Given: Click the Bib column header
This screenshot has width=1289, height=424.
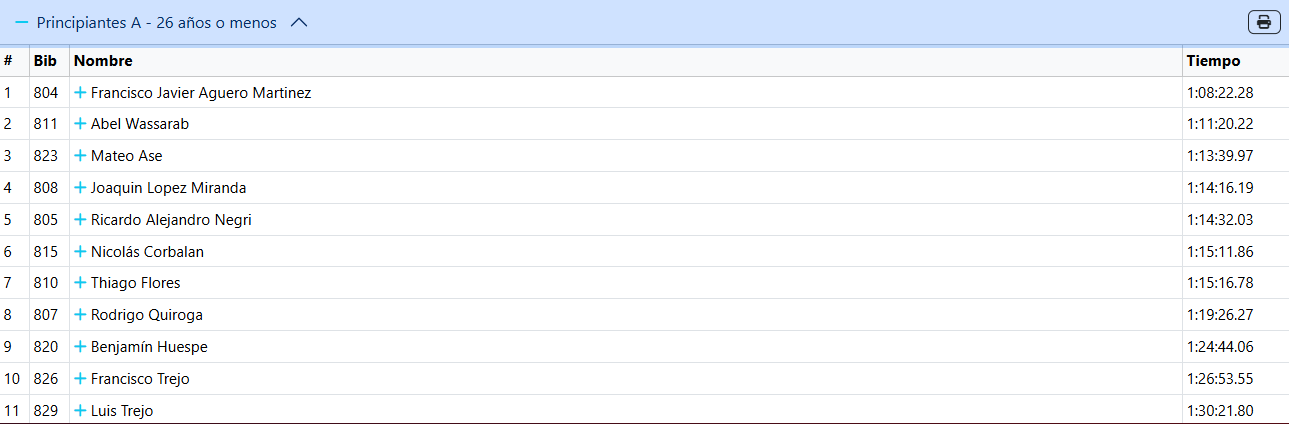Looking at the screenshot, I should click(45, 61).
